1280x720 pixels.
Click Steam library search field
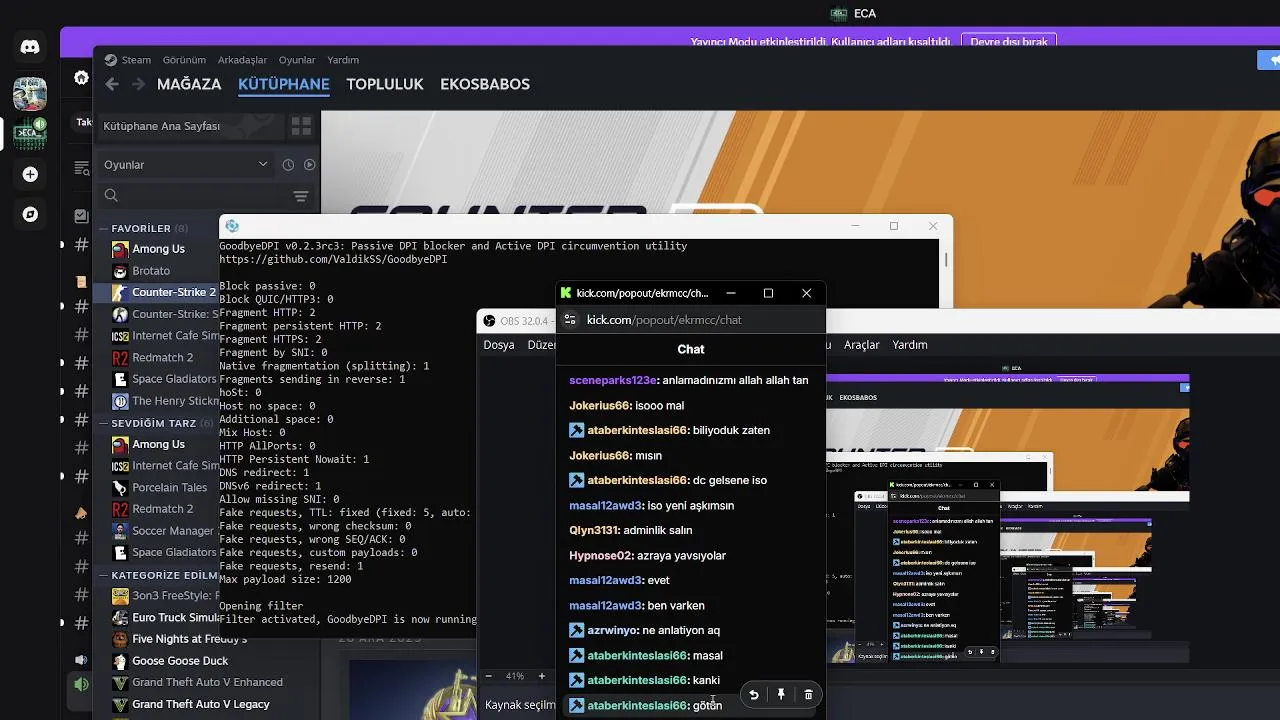coord(195,196)
